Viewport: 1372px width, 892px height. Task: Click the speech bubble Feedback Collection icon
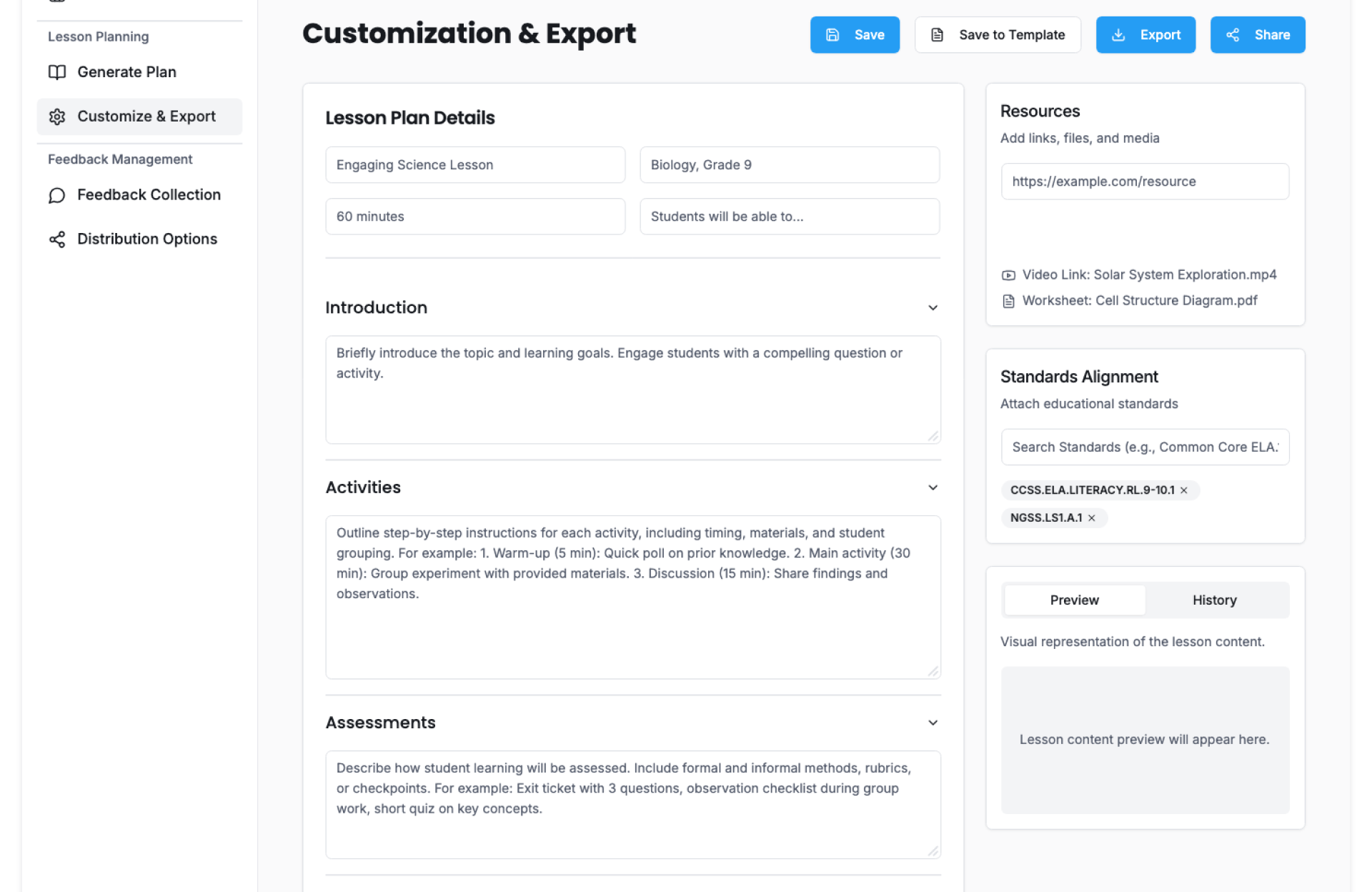click(x=57, y=195)
